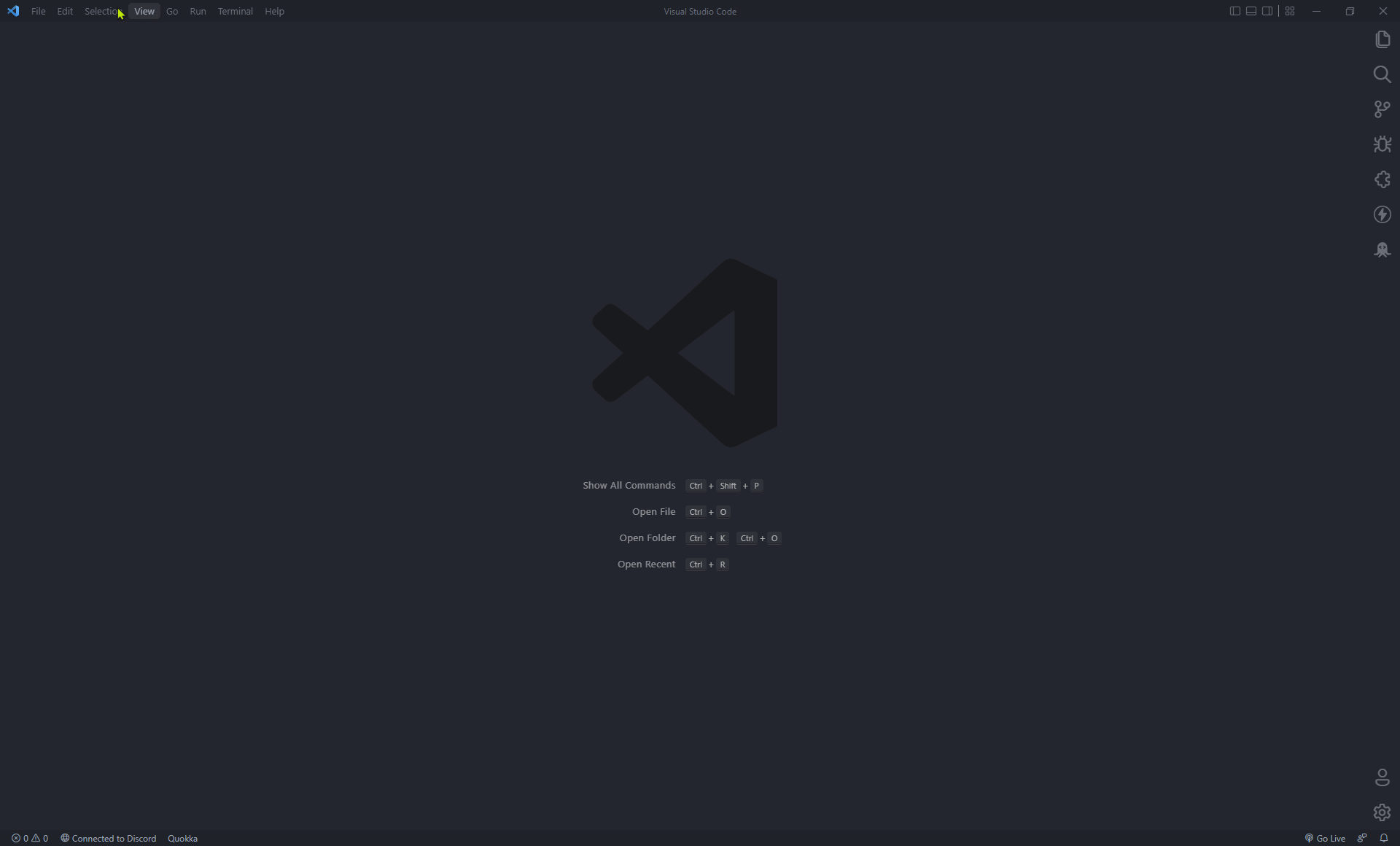The height and width of the screenshot is (846, 1400).
Task: Open the Source Control icon
Action: (1382, 109)
